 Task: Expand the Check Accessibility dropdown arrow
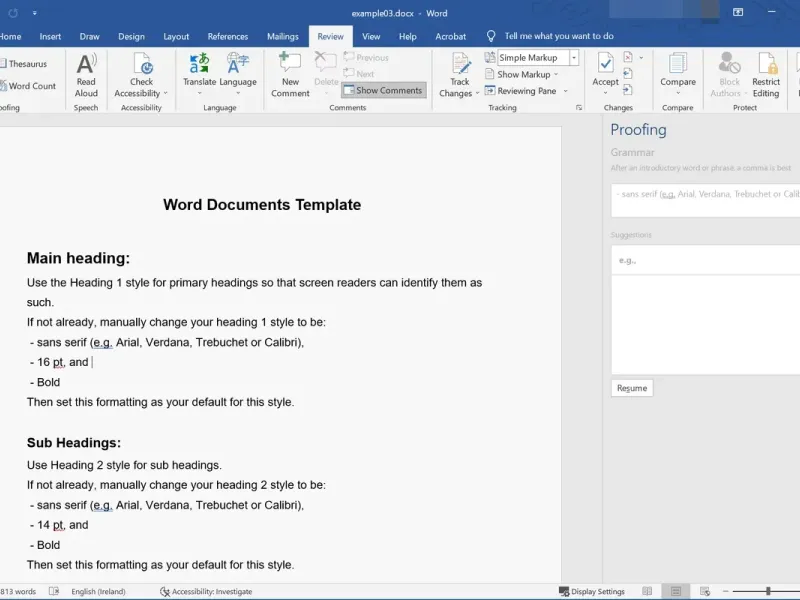pyautogui.click(x=165, y=93)
